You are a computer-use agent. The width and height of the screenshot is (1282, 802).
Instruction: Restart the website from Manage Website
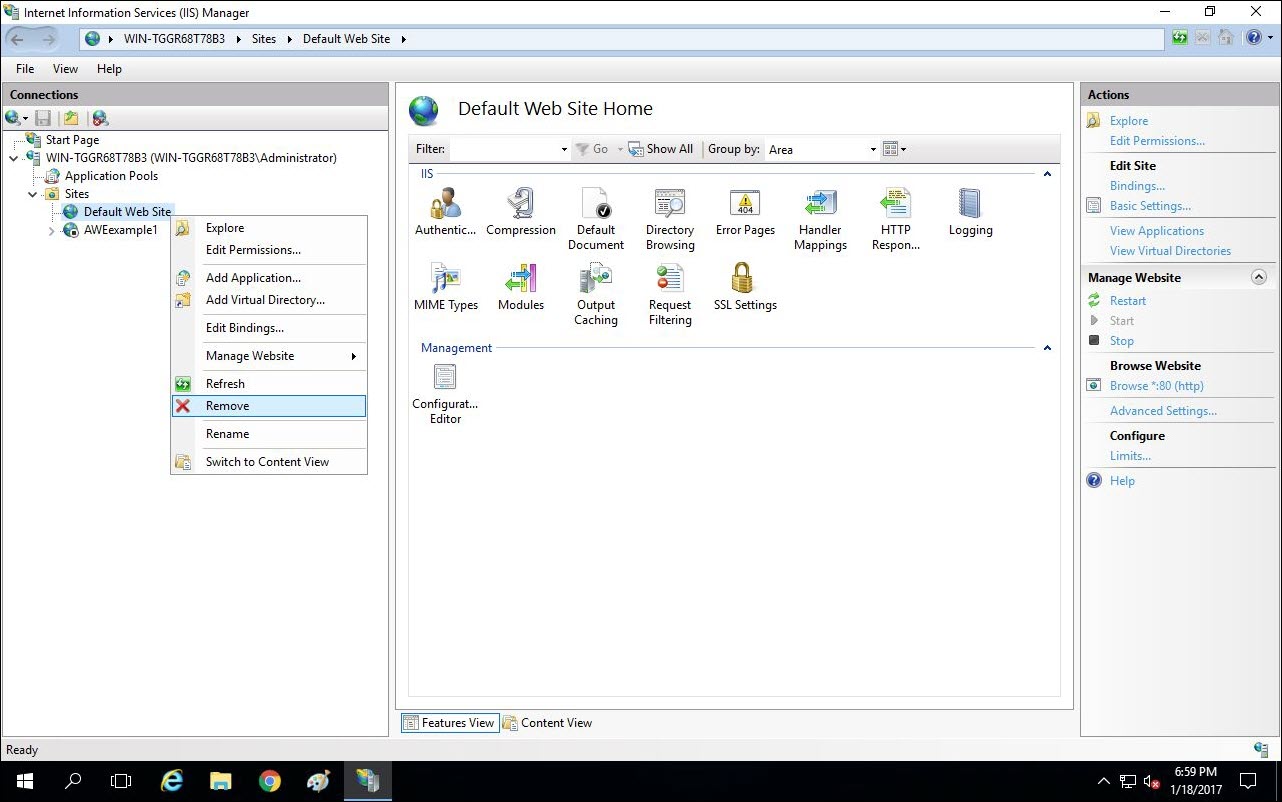(x=1127, y=300)
